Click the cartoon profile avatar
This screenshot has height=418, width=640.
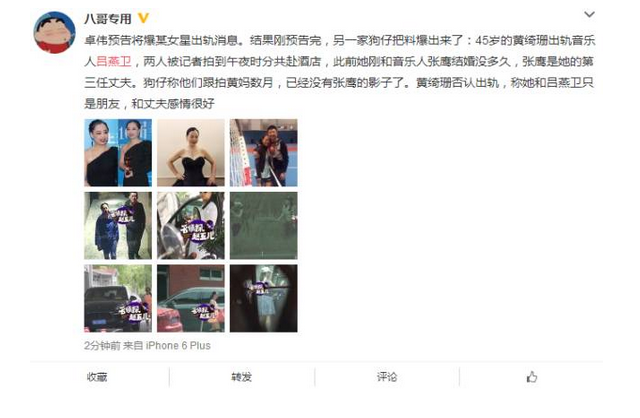[x=54, y=33]
